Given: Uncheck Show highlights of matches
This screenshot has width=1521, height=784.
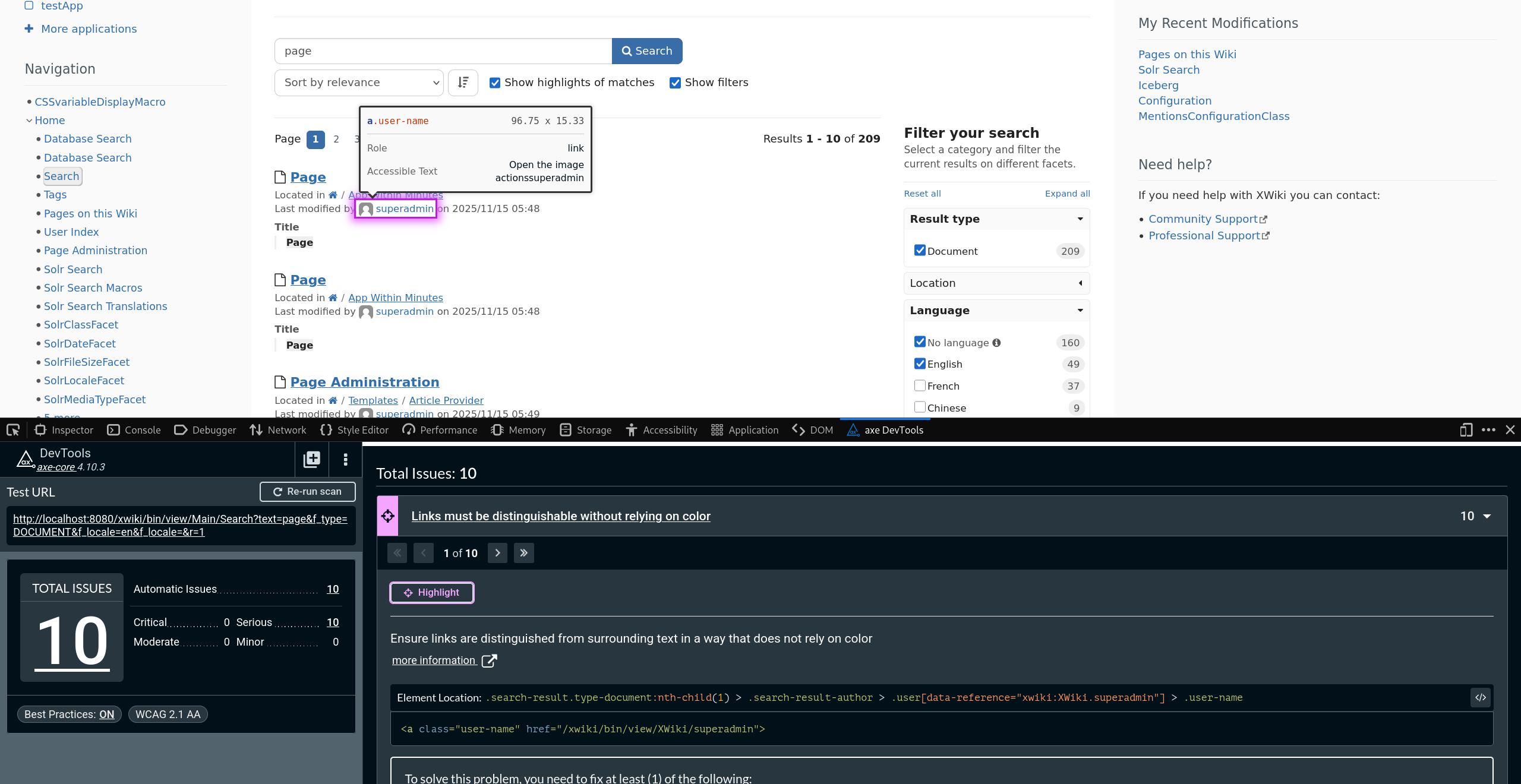Looking at the screenshot, I should pos(494,83).
